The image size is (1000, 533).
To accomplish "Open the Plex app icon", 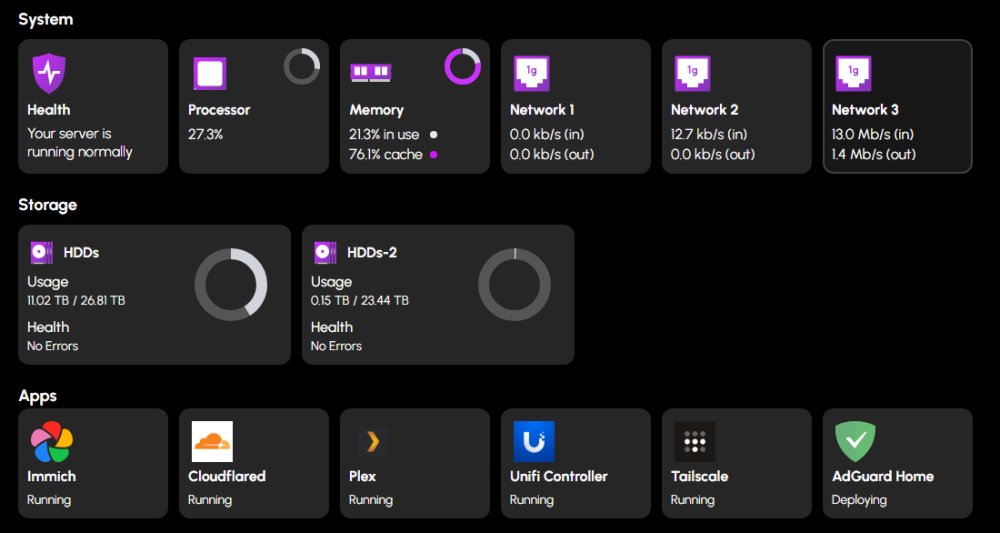I will click(373, 441).
